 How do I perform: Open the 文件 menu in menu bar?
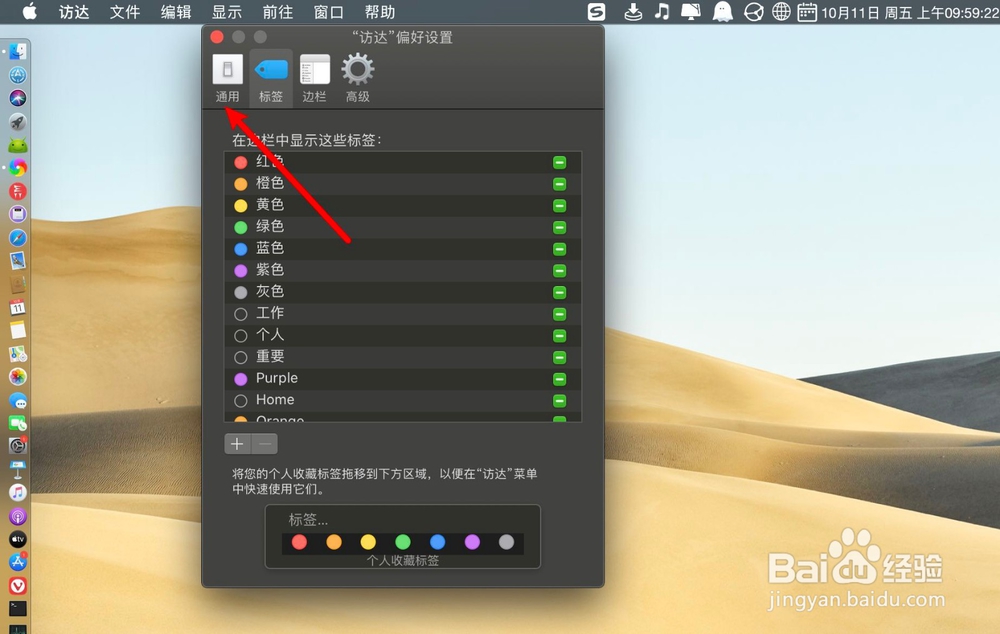[x=124, y=12]
